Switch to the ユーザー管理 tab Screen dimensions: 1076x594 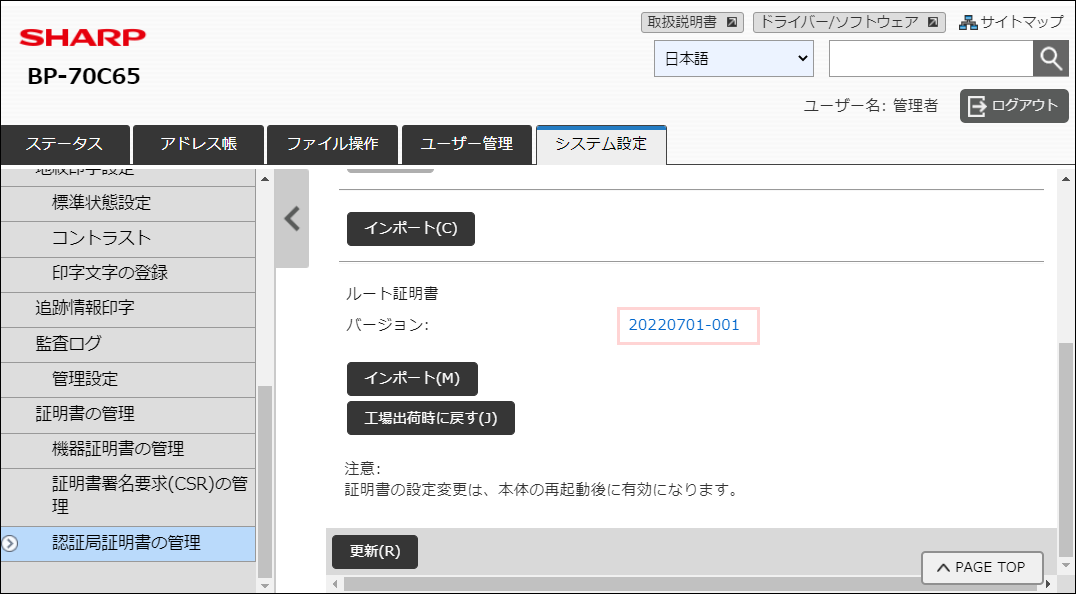(x=467, y=144)
